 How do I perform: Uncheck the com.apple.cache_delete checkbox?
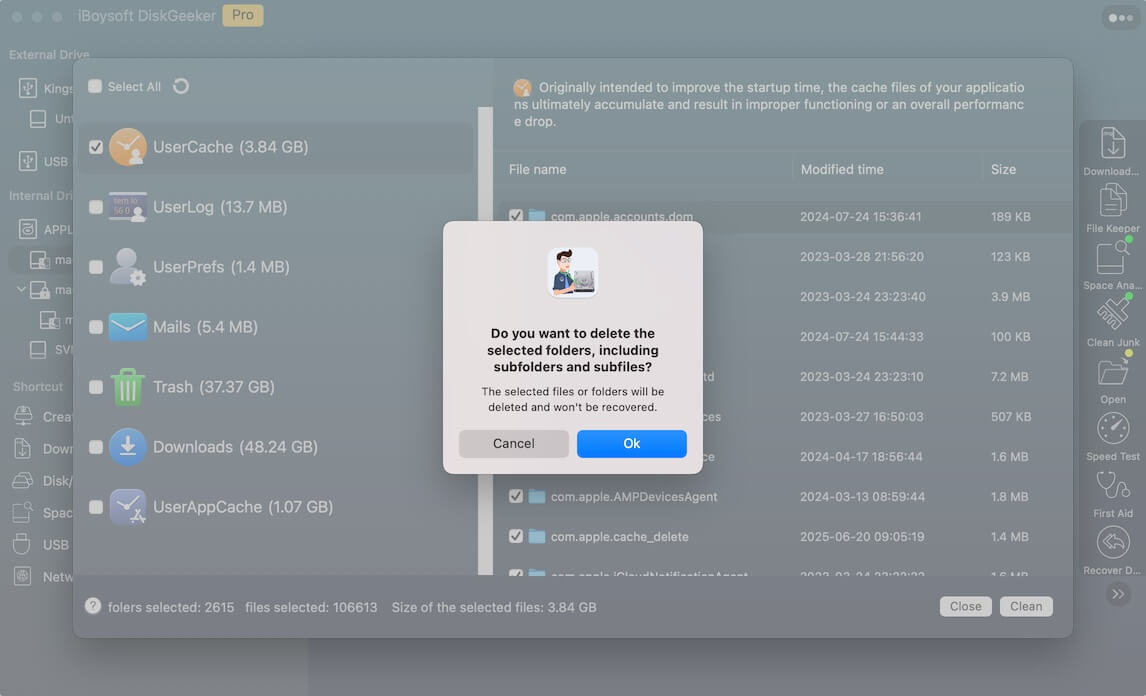point(515,537)
